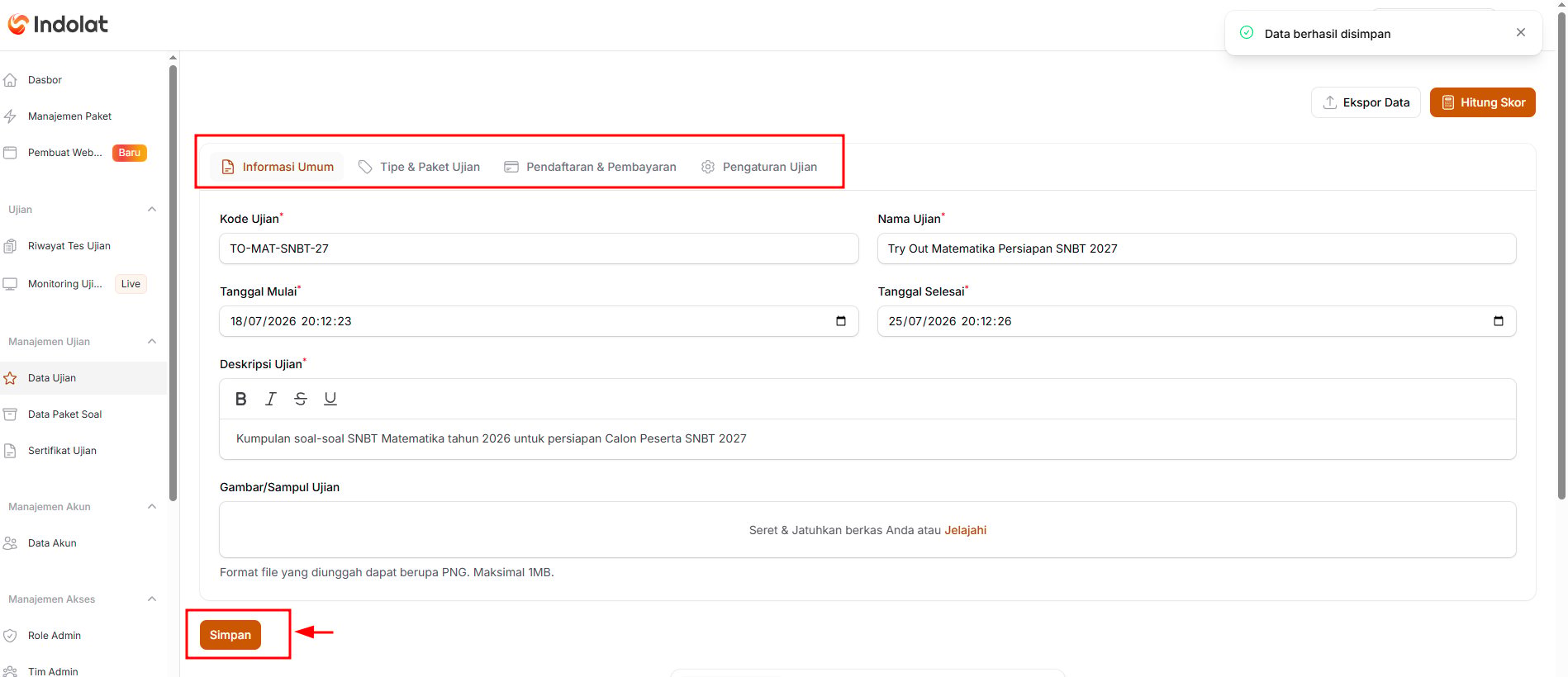The image size is (1568, 677).
Task: Click the Jelajahi file browse link
Action: 965,530
